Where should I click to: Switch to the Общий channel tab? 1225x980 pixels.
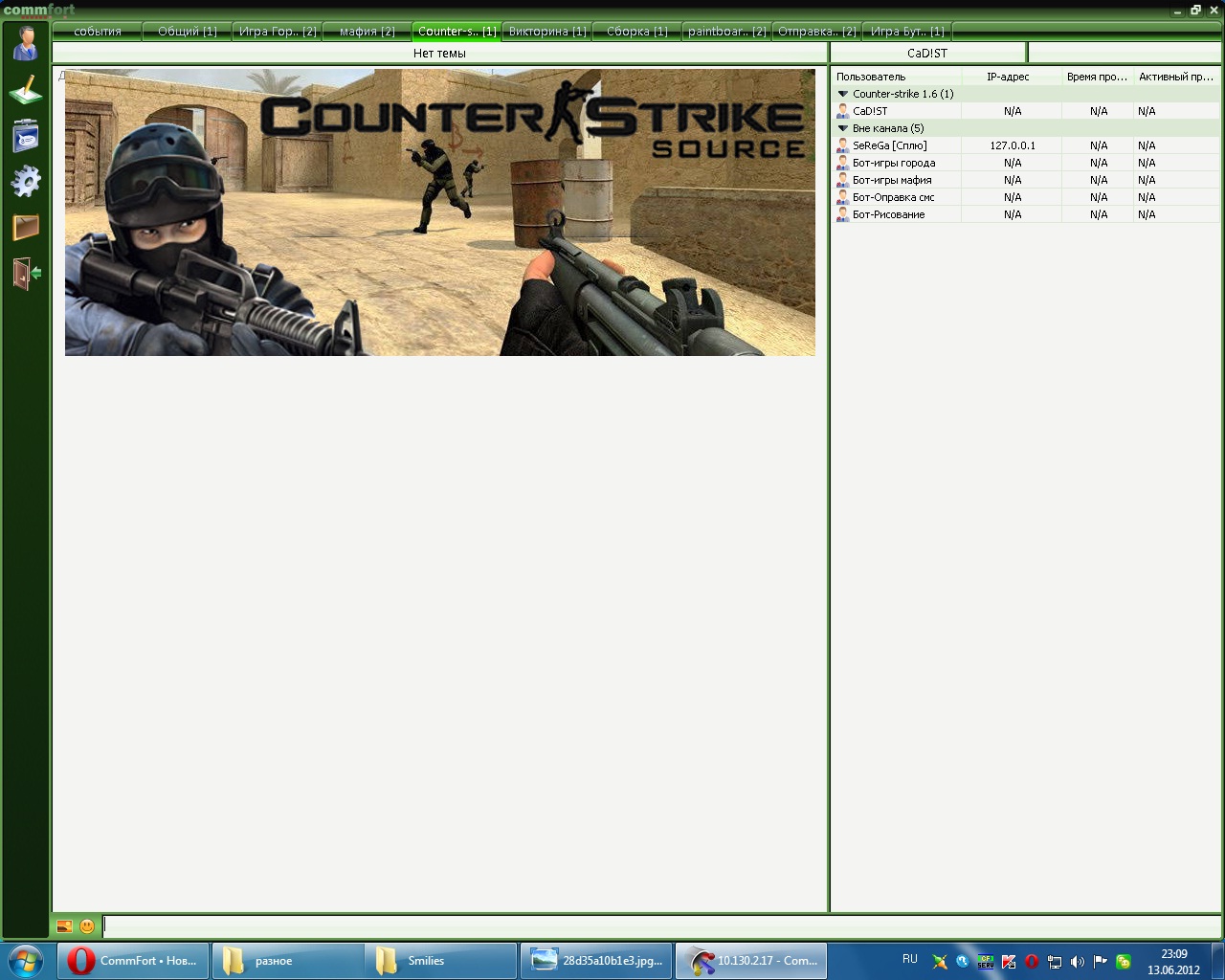(x=187, y=32)
